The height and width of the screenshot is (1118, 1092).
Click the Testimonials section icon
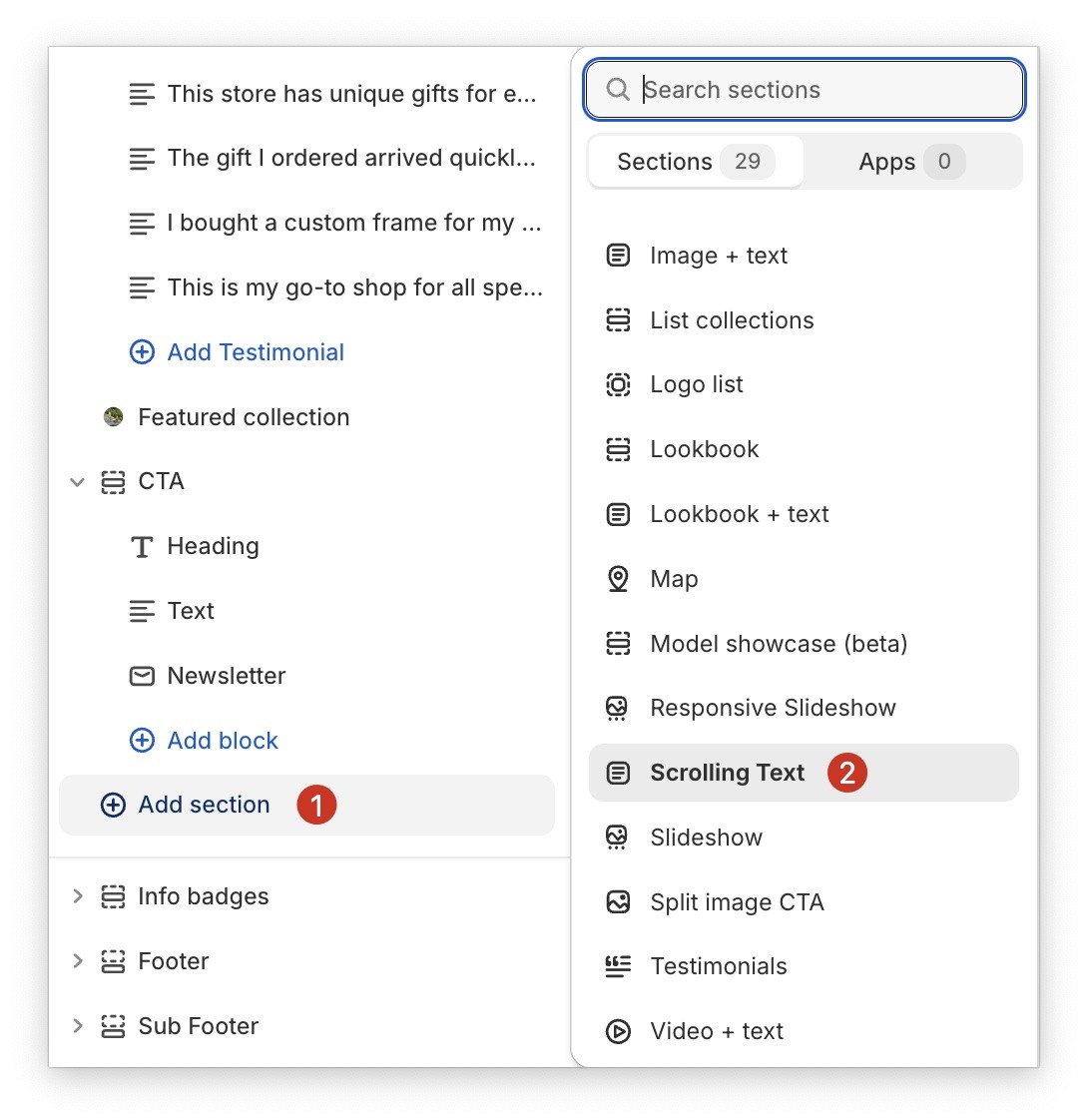click(x=618, y=965)
